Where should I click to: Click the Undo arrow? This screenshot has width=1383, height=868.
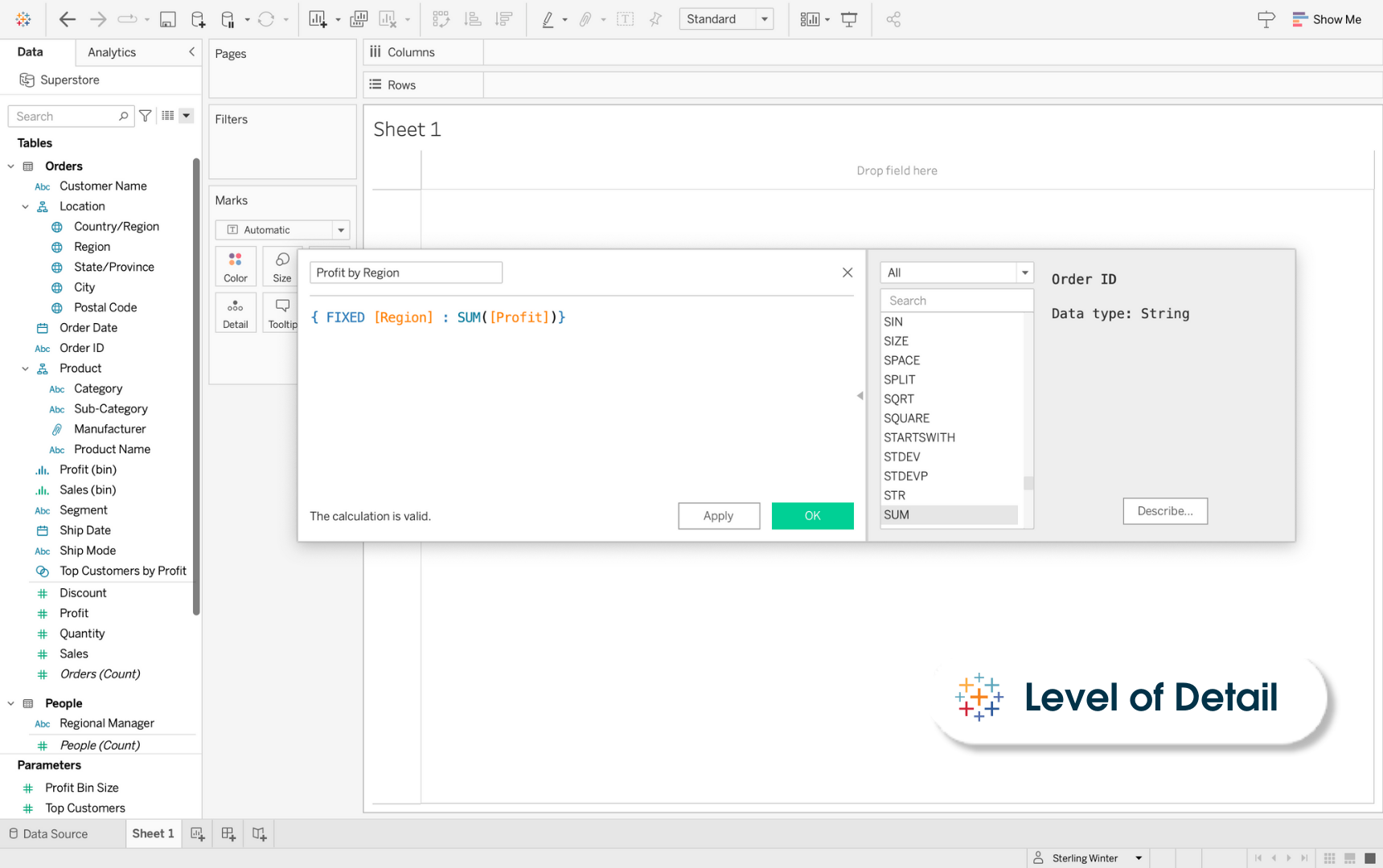tap(68, 18)
